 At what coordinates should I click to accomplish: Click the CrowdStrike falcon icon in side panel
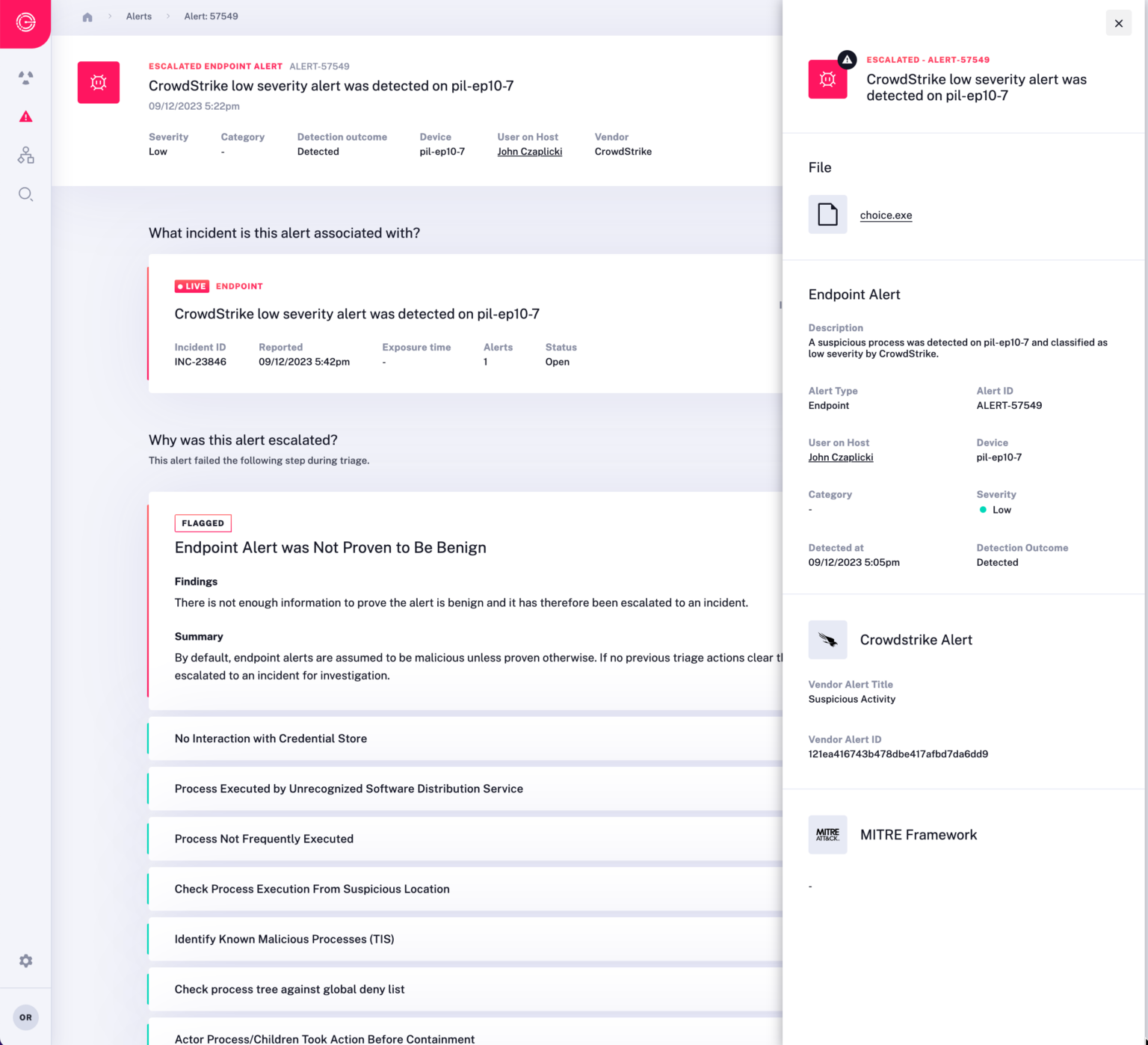[827, 640]
